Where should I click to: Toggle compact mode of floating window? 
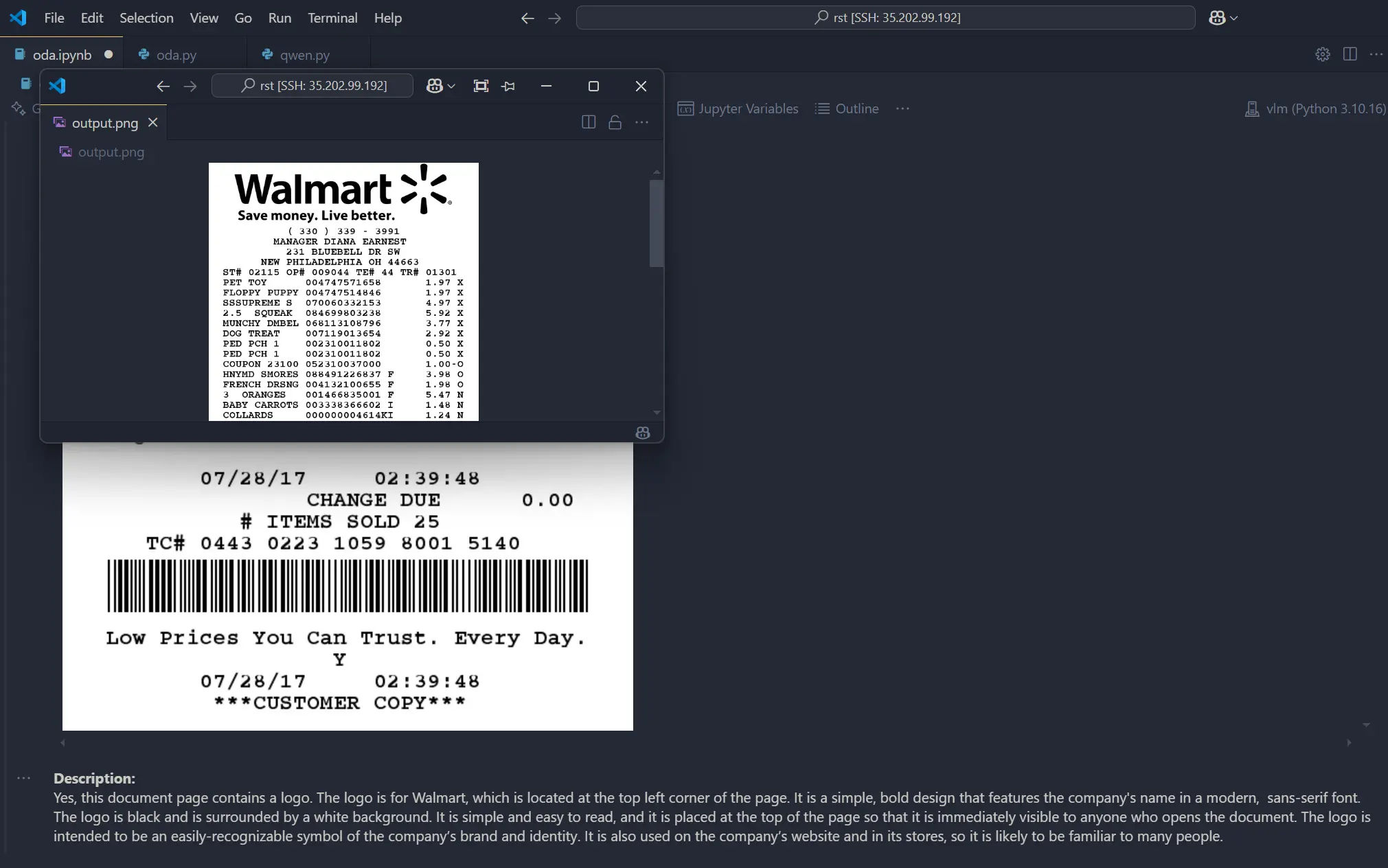point(481,86)
